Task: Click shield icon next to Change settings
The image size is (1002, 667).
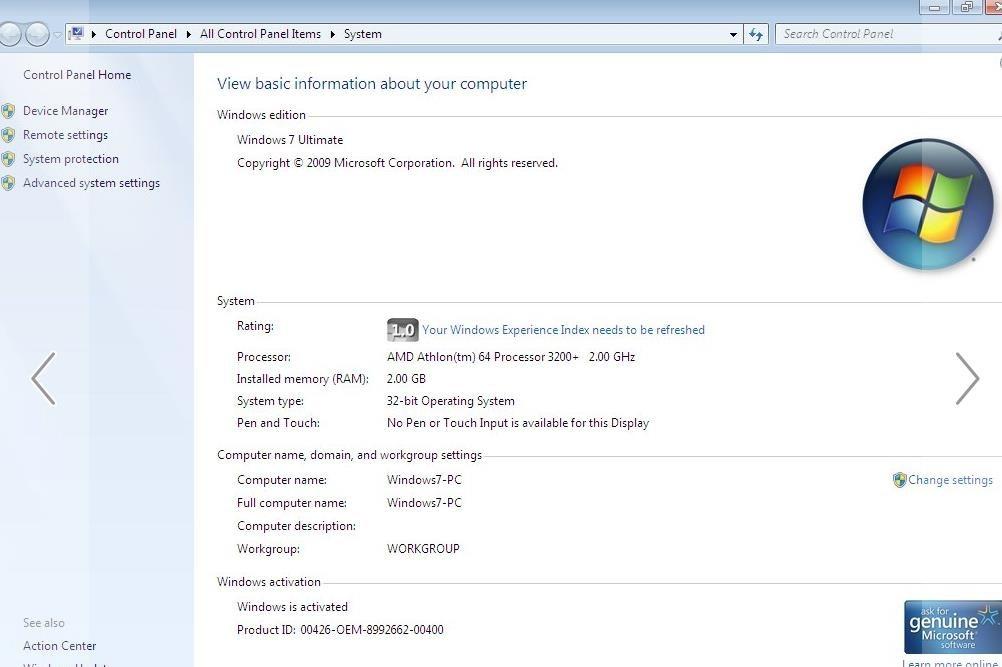Action: [x=899, y=480]
